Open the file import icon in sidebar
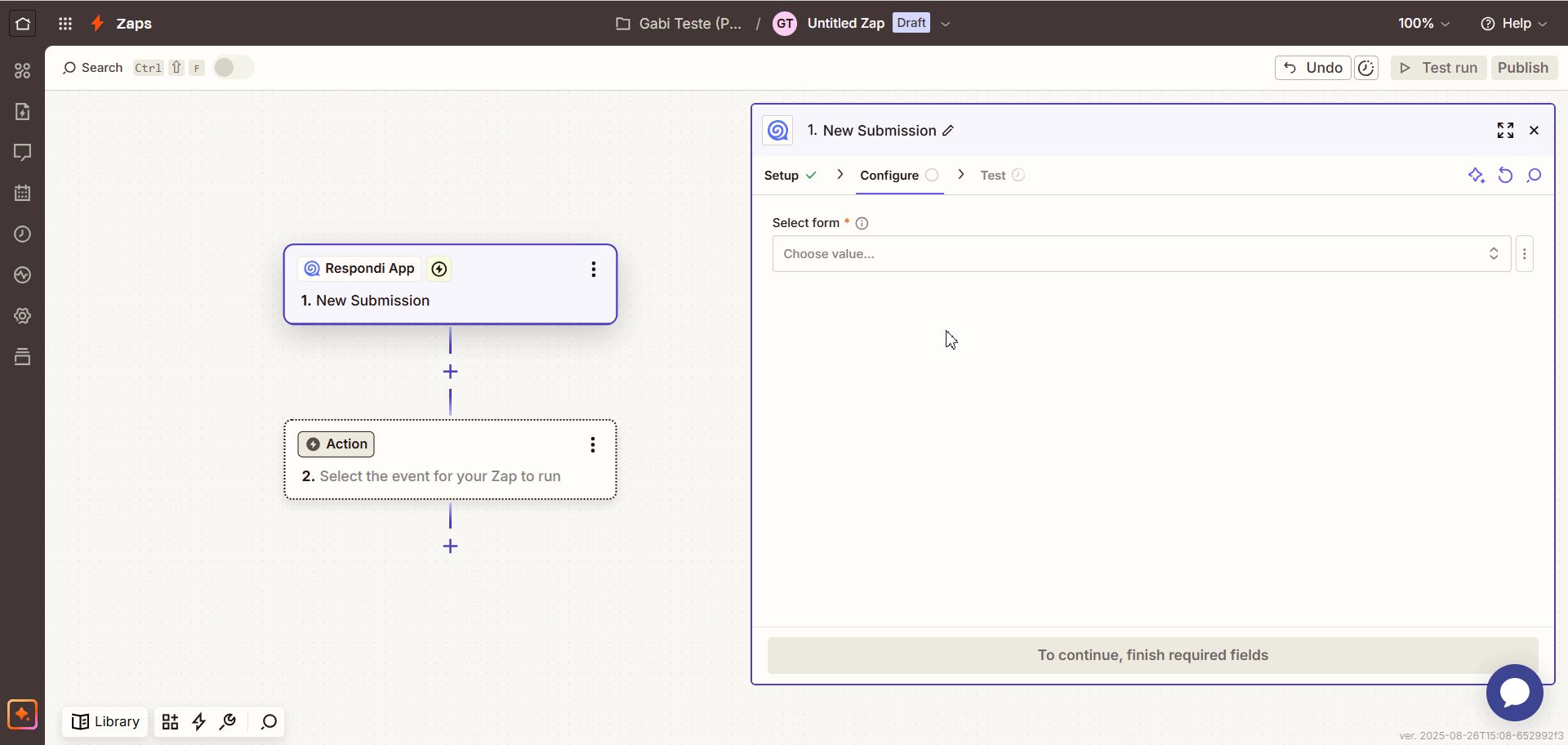This screenshot has height=745, width=1568. [x=23, y=112]
